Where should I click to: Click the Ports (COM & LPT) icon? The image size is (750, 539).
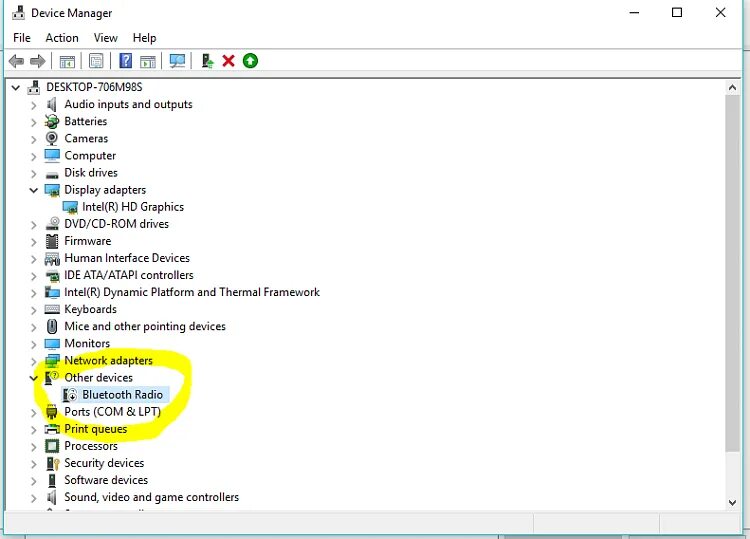click(52, 412)
